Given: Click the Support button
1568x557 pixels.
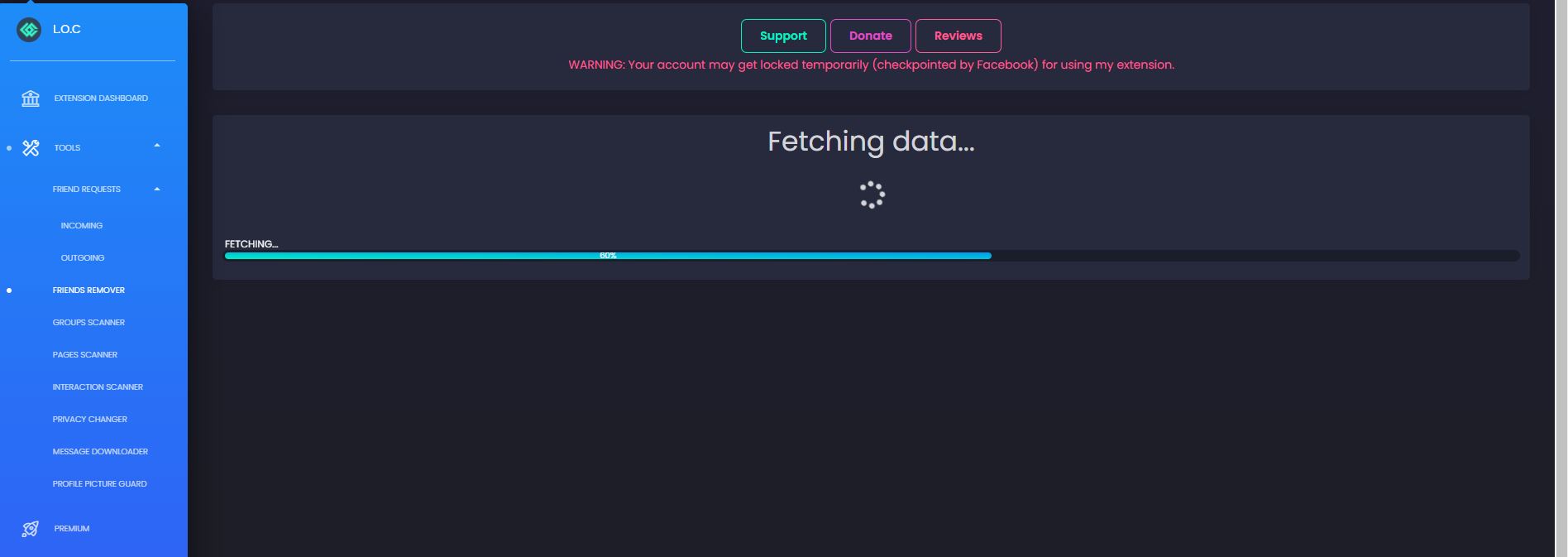Looking at the screenshot, I should pos(783,36).
